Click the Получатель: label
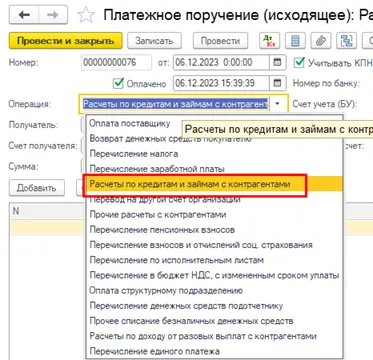 (x=33, y=125)
